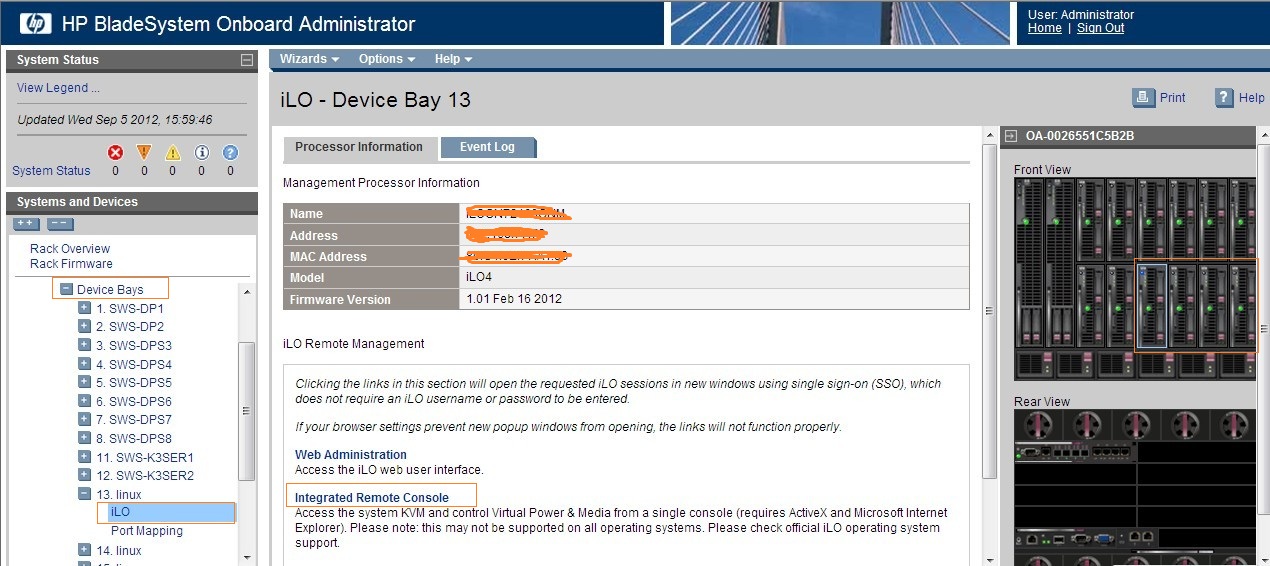This screenshot has width=1270, height=566.
Task: Collapse the System Status panel
Action: [x=247, y=60]
